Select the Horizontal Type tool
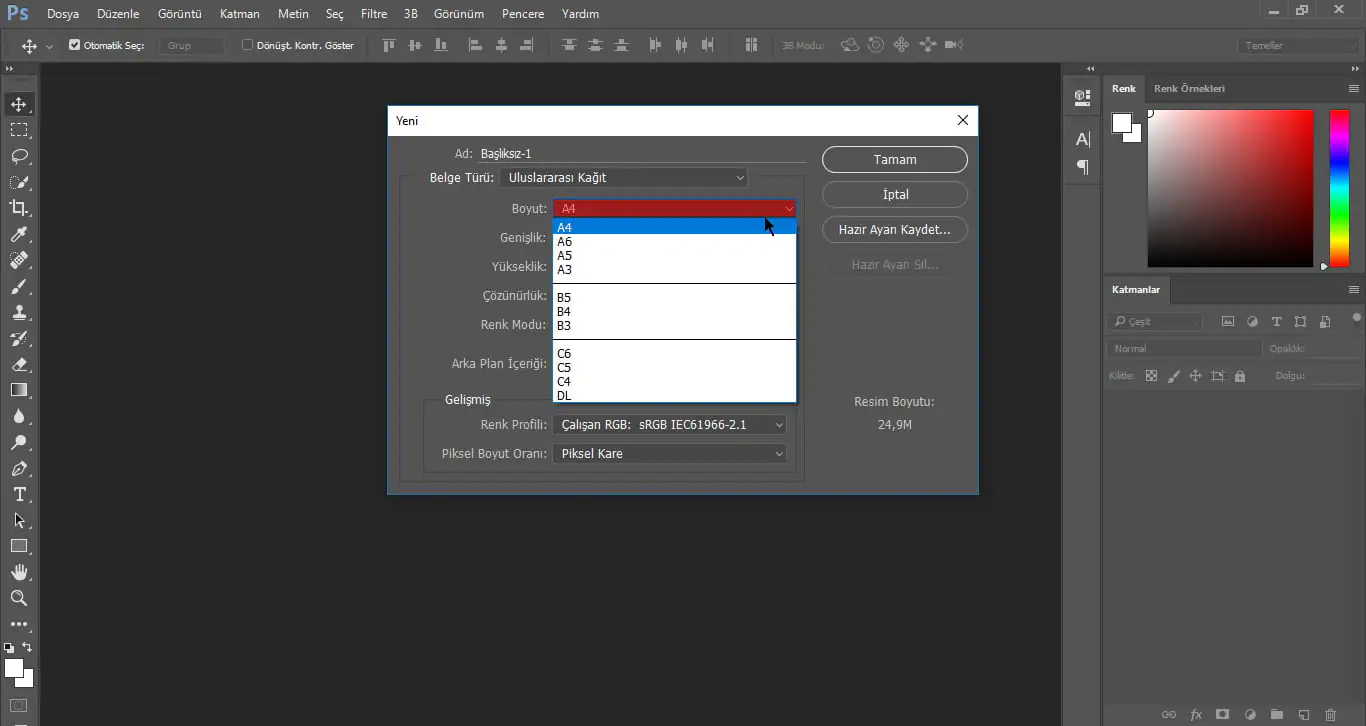This screenshot has width=1366, height=726. 19,494
